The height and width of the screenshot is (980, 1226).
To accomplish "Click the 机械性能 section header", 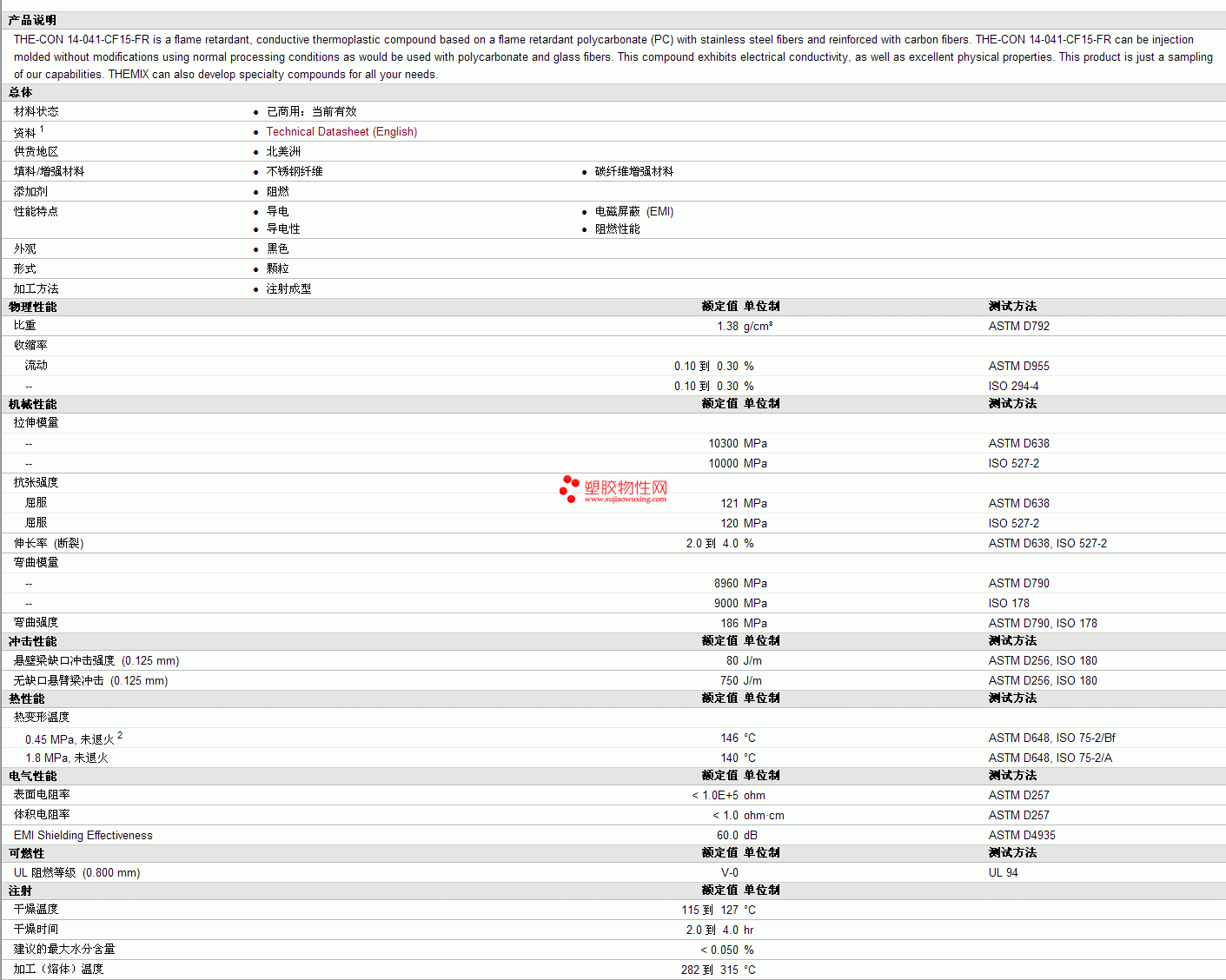I will pyautogui.click(x=32, y=404).
